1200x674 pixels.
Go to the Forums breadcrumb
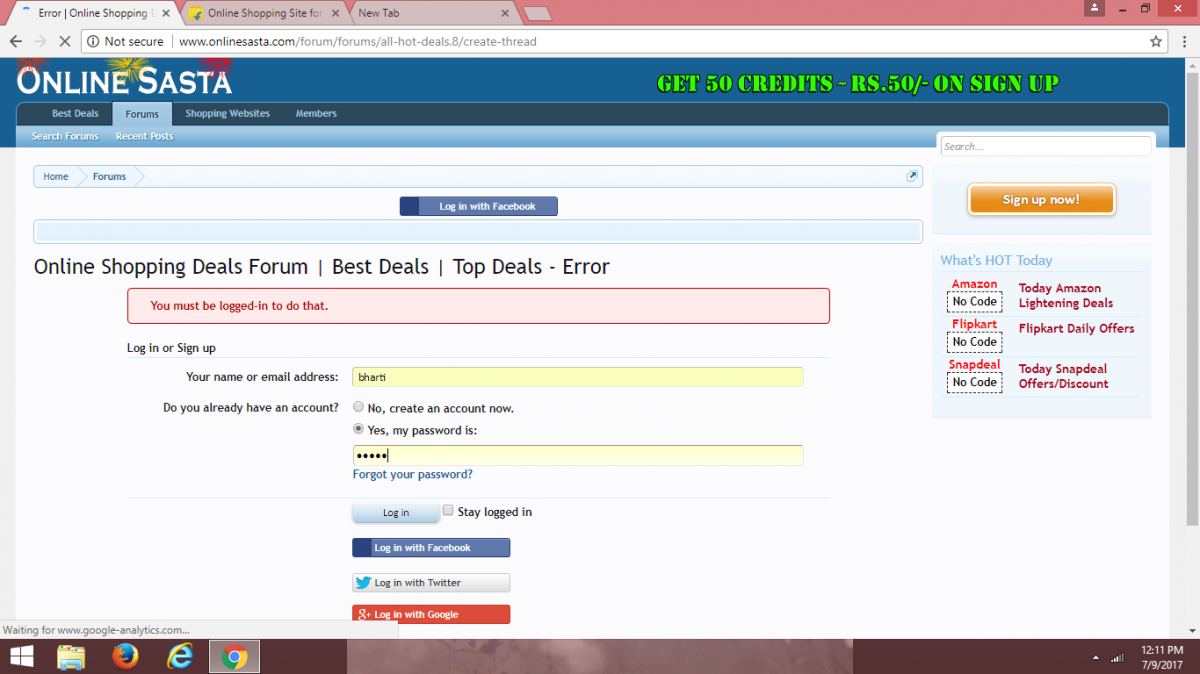coord(109,177)
